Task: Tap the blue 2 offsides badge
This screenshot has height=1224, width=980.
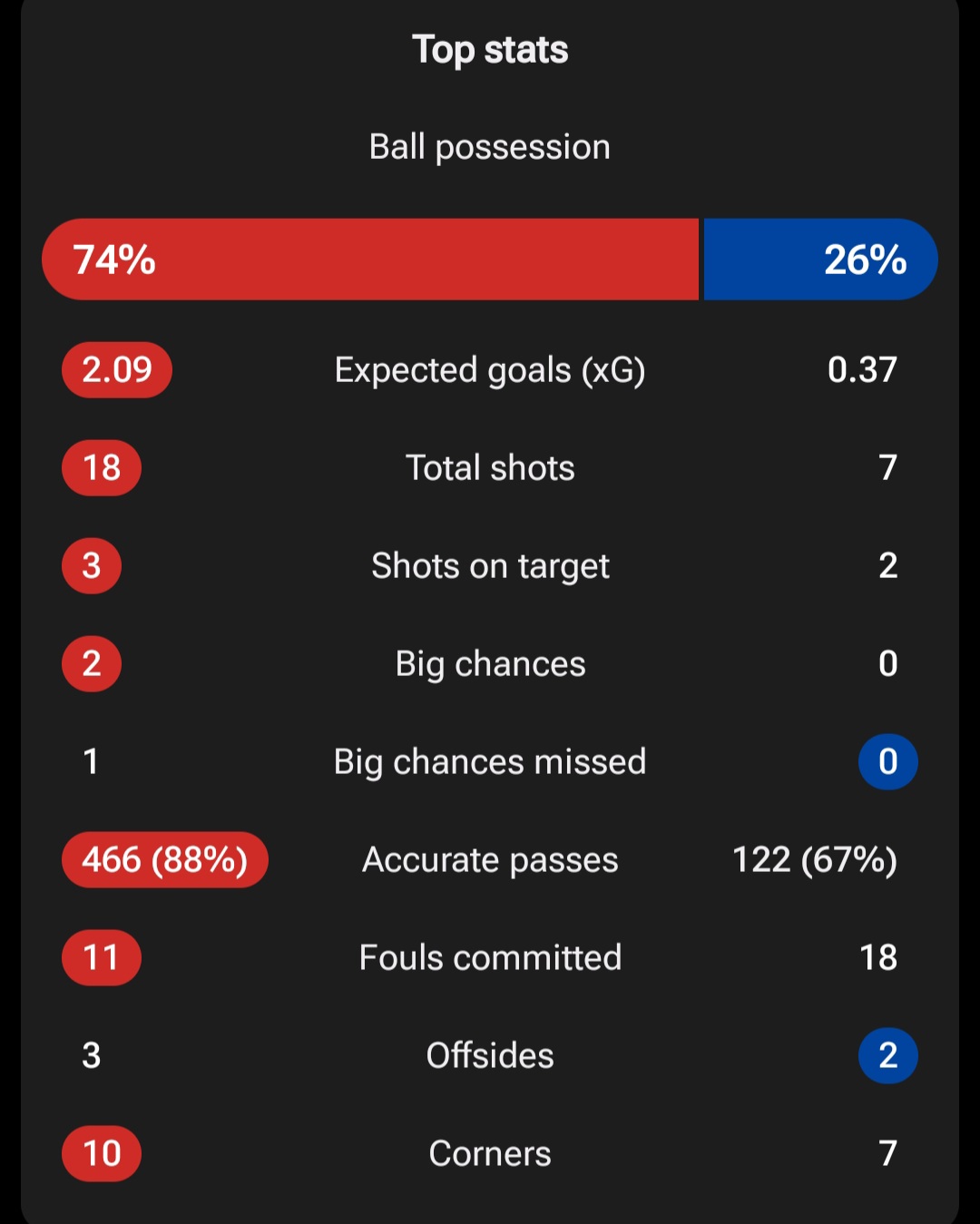Action: pos(888,1055)
